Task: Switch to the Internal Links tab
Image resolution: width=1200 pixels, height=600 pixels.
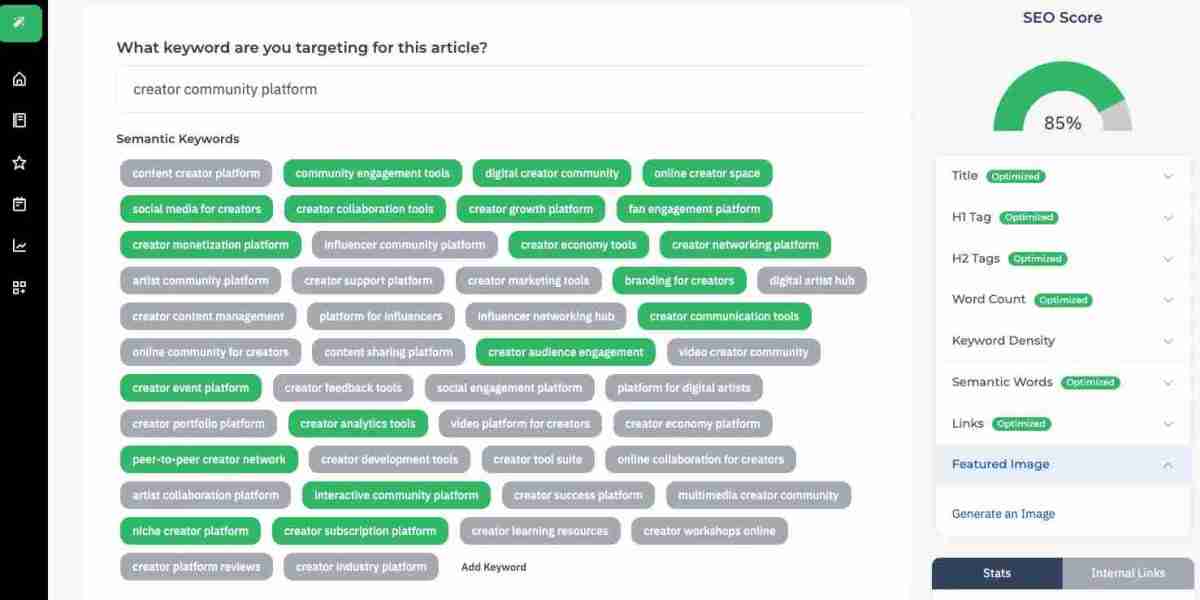Action: pyautogui.click(x=1128, y=573)
